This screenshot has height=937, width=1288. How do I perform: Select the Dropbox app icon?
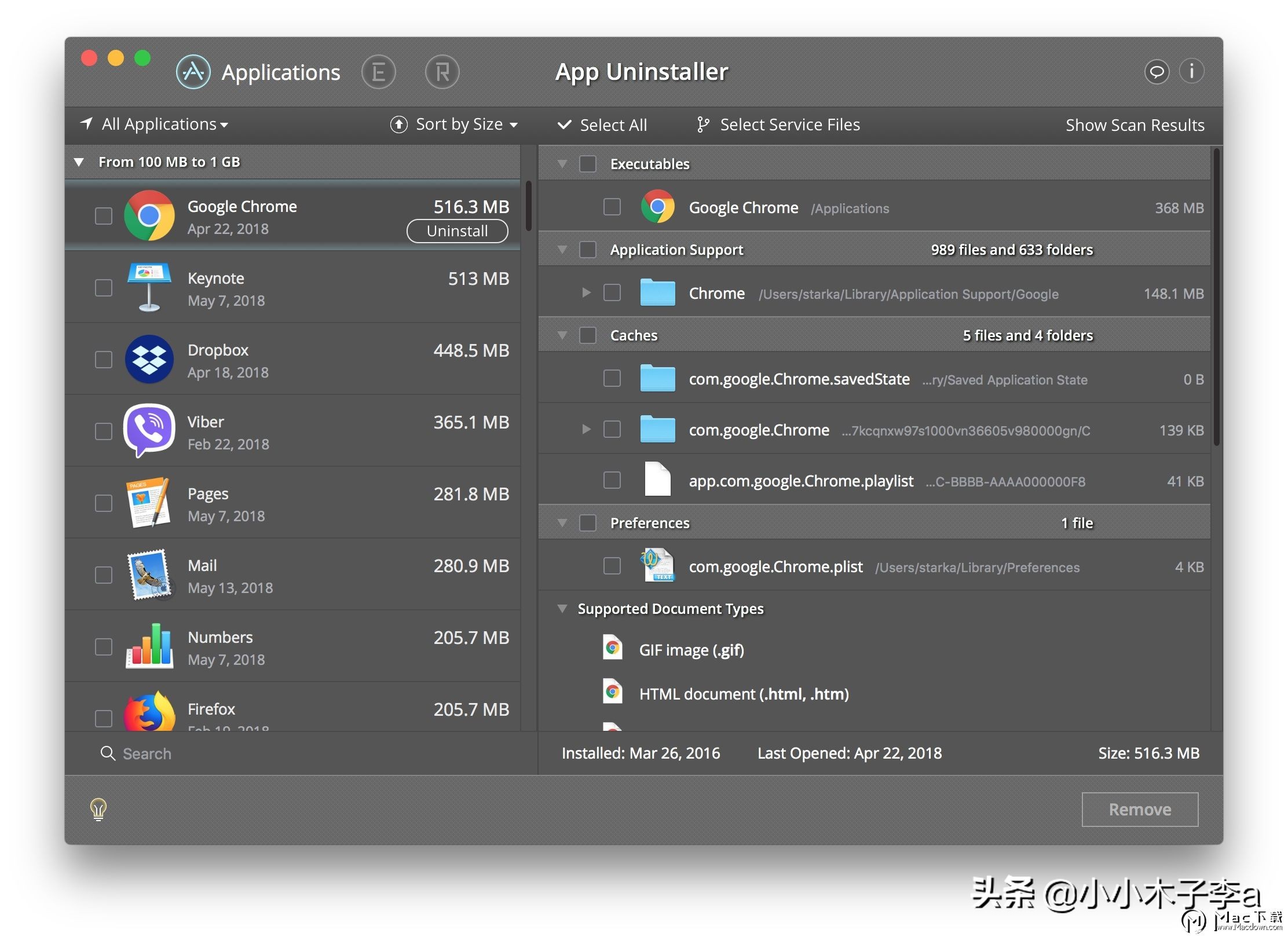click(x=149, y=360)
